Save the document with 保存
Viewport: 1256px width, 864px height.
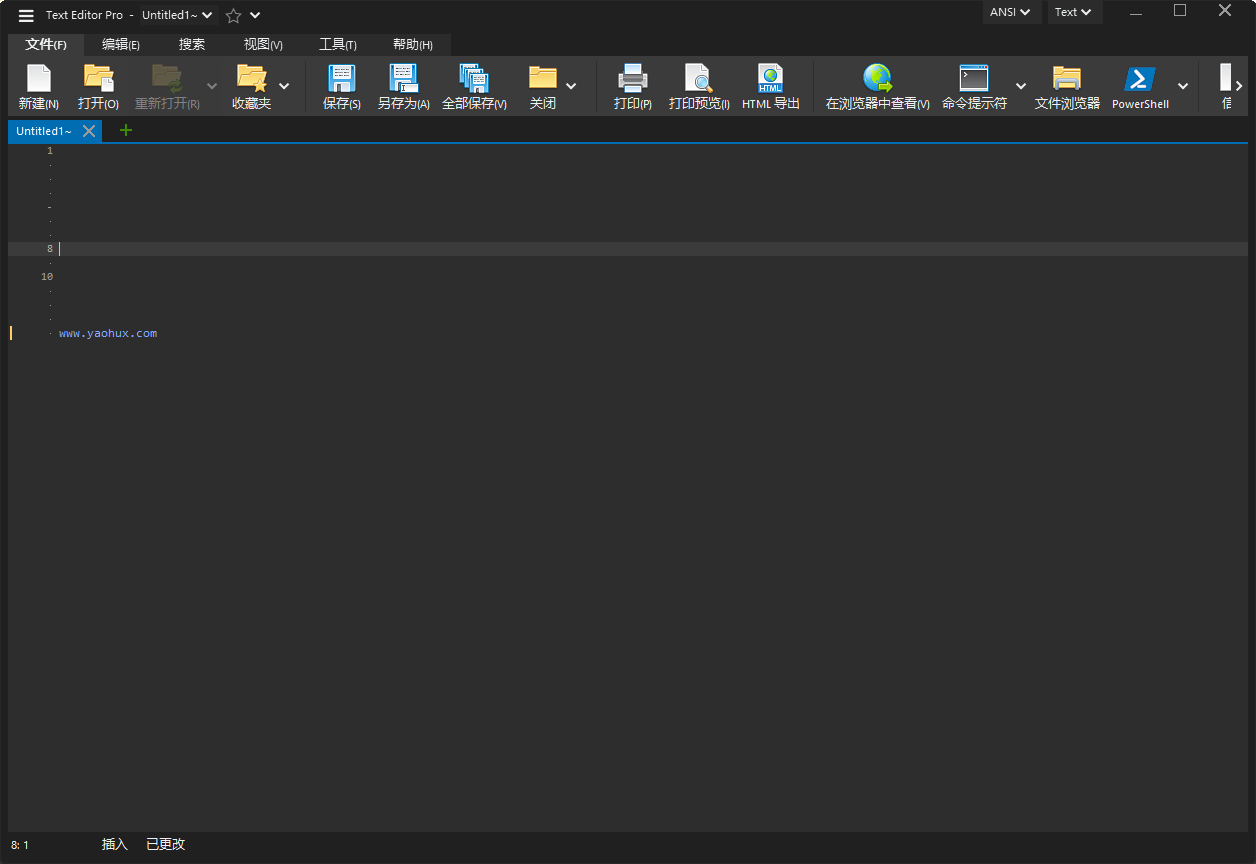[341, 86]
